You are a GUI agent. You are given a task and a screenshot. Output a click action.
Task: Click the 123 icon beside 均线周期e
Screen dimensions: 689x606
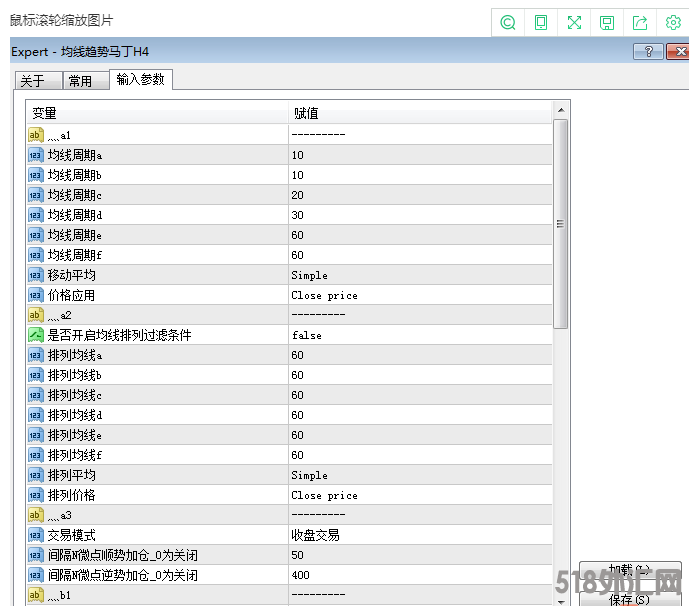click(x=36, y=235)
